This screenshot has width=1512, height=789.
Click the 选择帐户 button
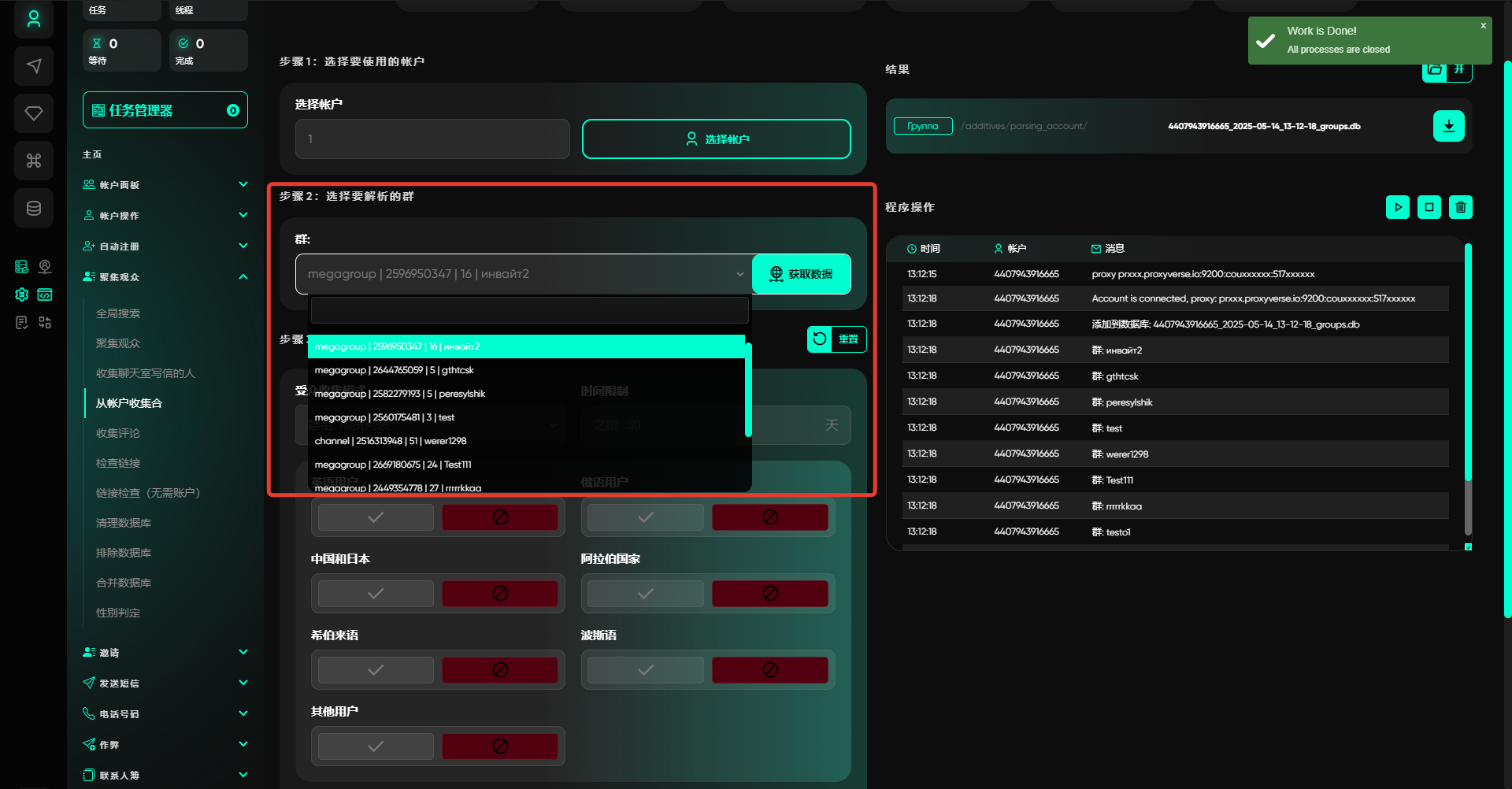pyautogui.click(x=716, y=139)
